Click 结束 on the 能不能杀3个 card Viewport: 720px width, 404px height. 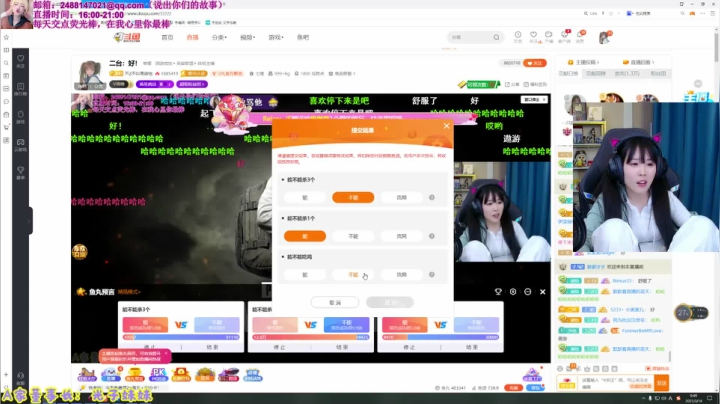tap(212, 348)
